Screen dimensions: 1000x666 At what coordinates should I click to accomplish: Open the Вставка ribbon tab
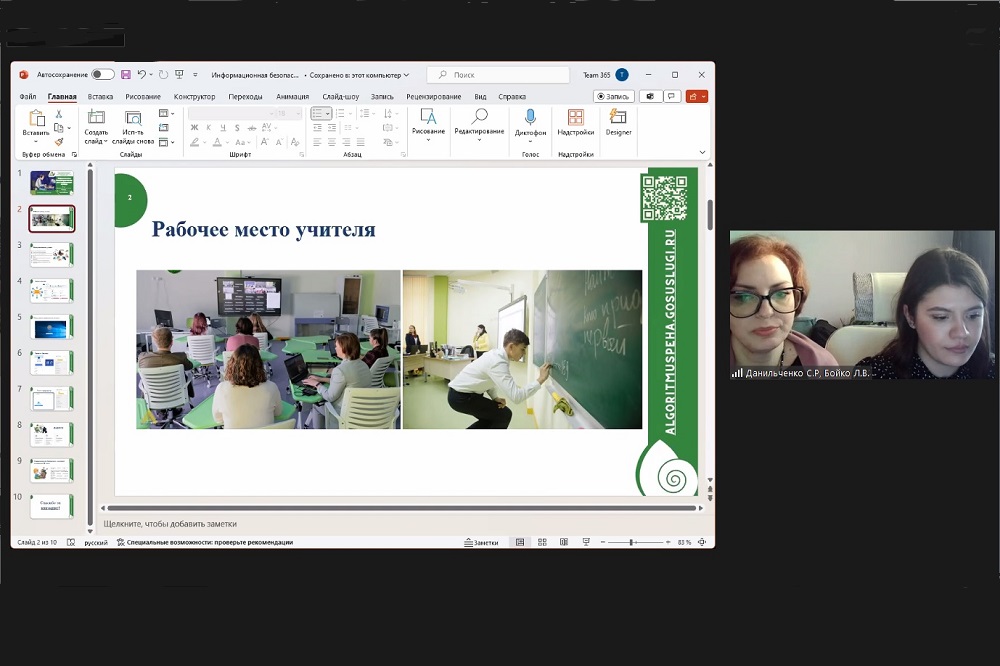[x=100, y=97]
